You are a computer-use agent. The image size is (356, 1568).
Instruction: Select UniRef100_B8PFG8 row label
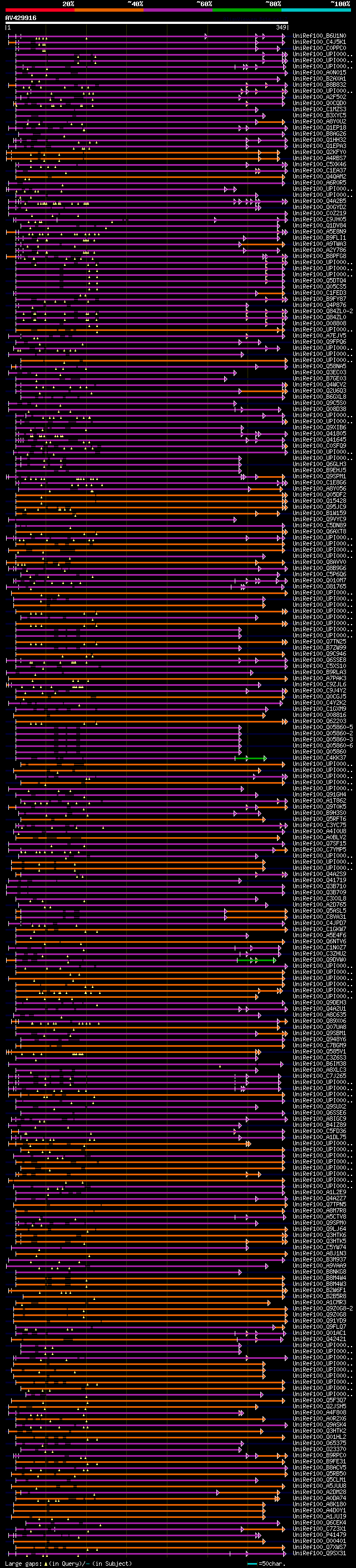click(x=319, y=256)
